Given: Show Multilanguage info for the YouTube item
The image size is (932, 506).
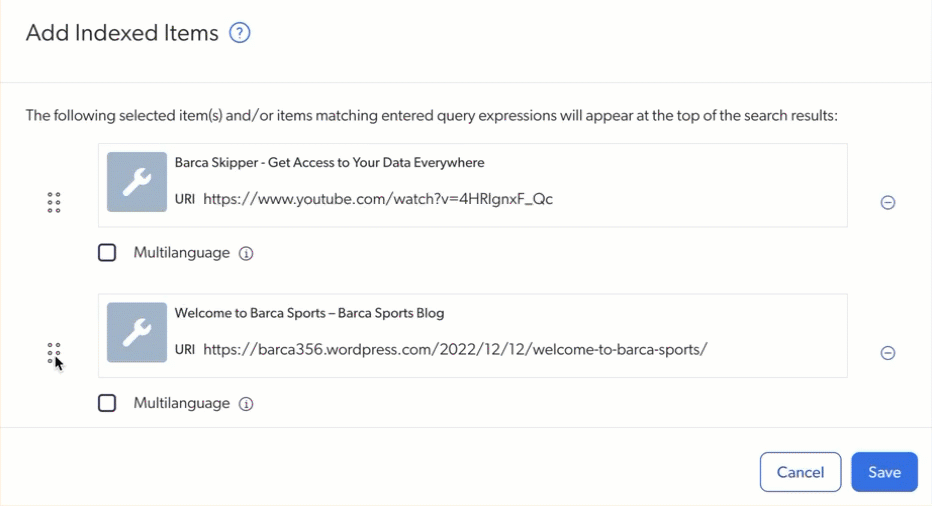Looking at the screenshot, I should (x=245, y=253).
